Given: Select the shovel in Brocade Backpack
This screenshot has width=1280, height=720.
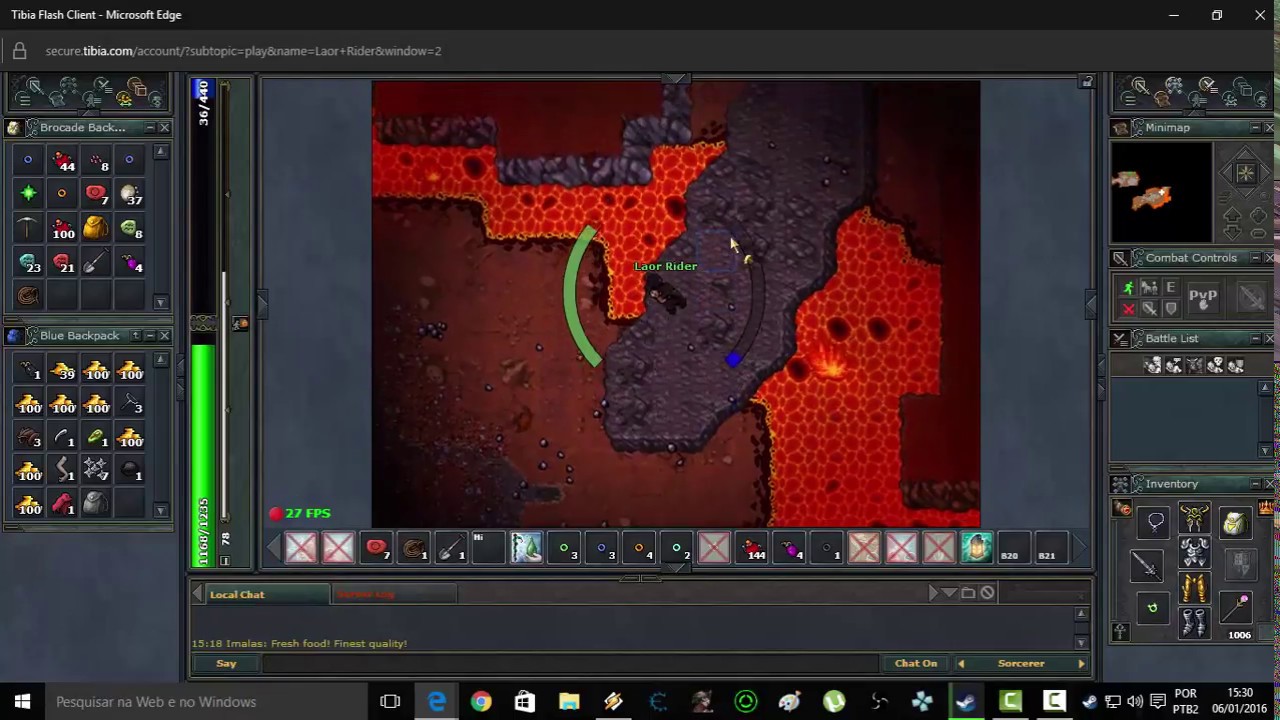Looking at the screenshot, I should click(95, 262).
